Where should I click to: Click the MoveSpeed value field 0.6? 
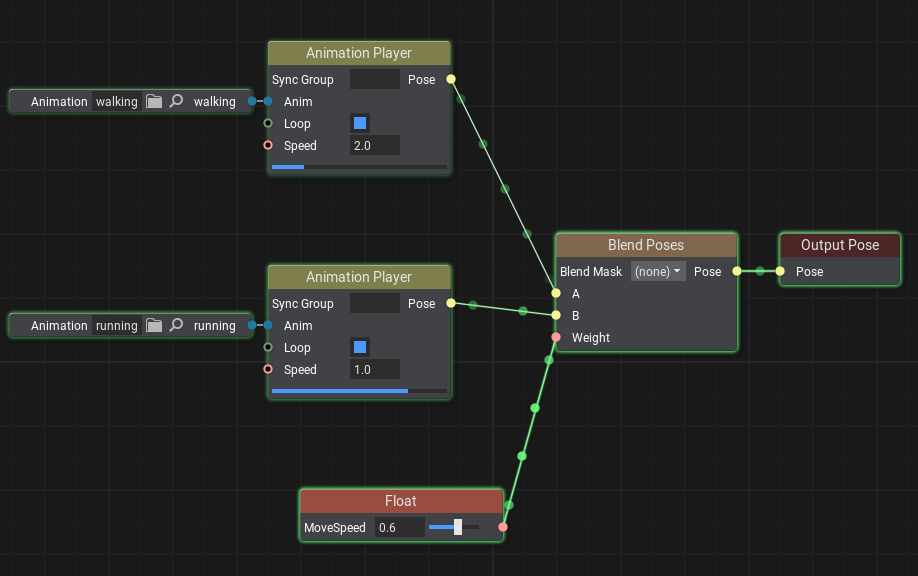pos(400,527)
